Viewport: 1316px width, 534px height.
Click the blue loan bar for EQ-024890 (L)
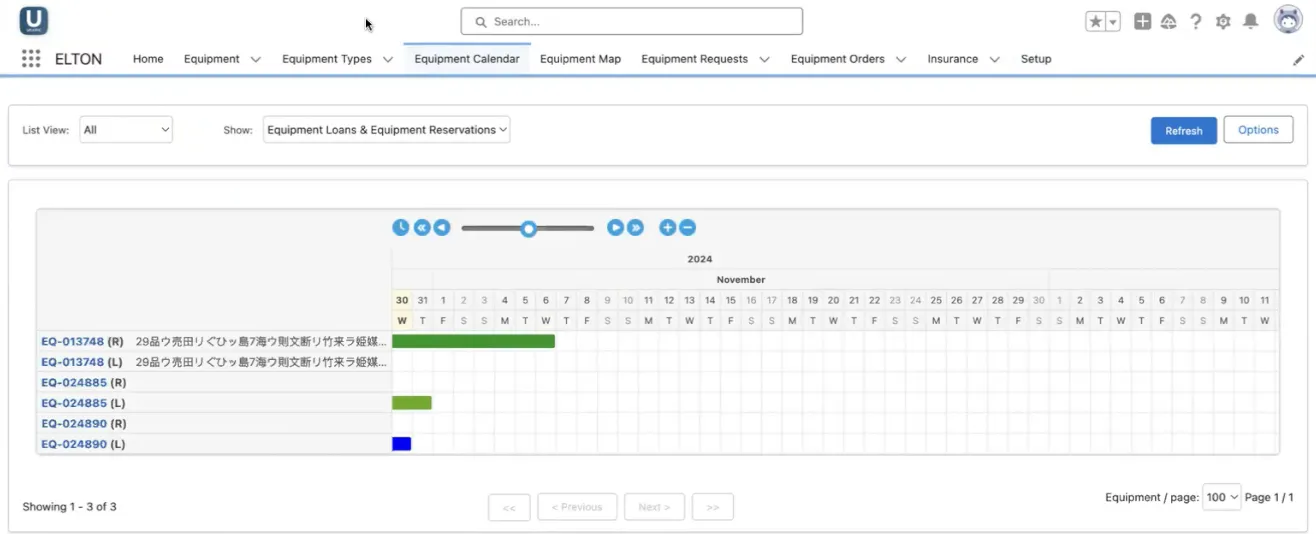point(402,444)
